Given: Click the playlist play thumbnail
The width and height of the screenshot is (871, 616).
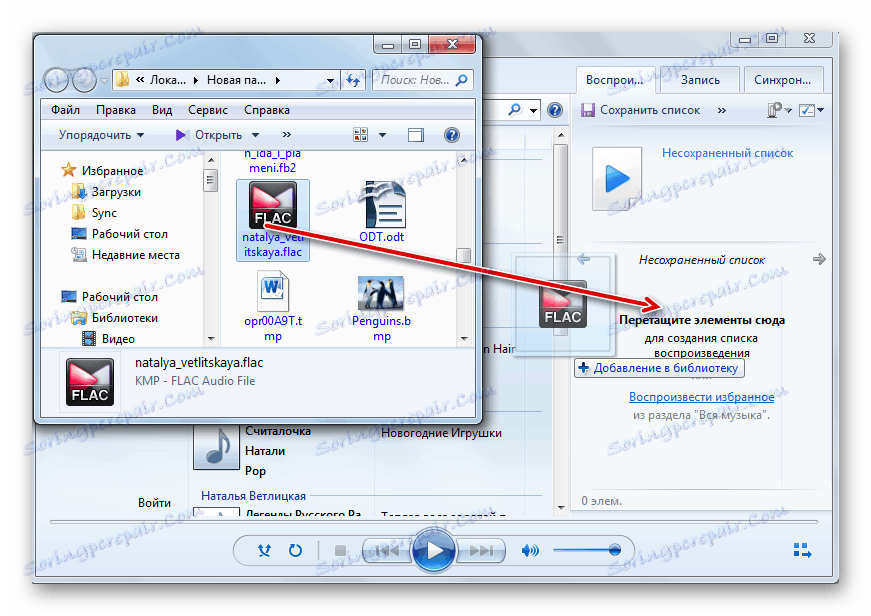Looking at the screenshot, I should click(x=617, y=178).
